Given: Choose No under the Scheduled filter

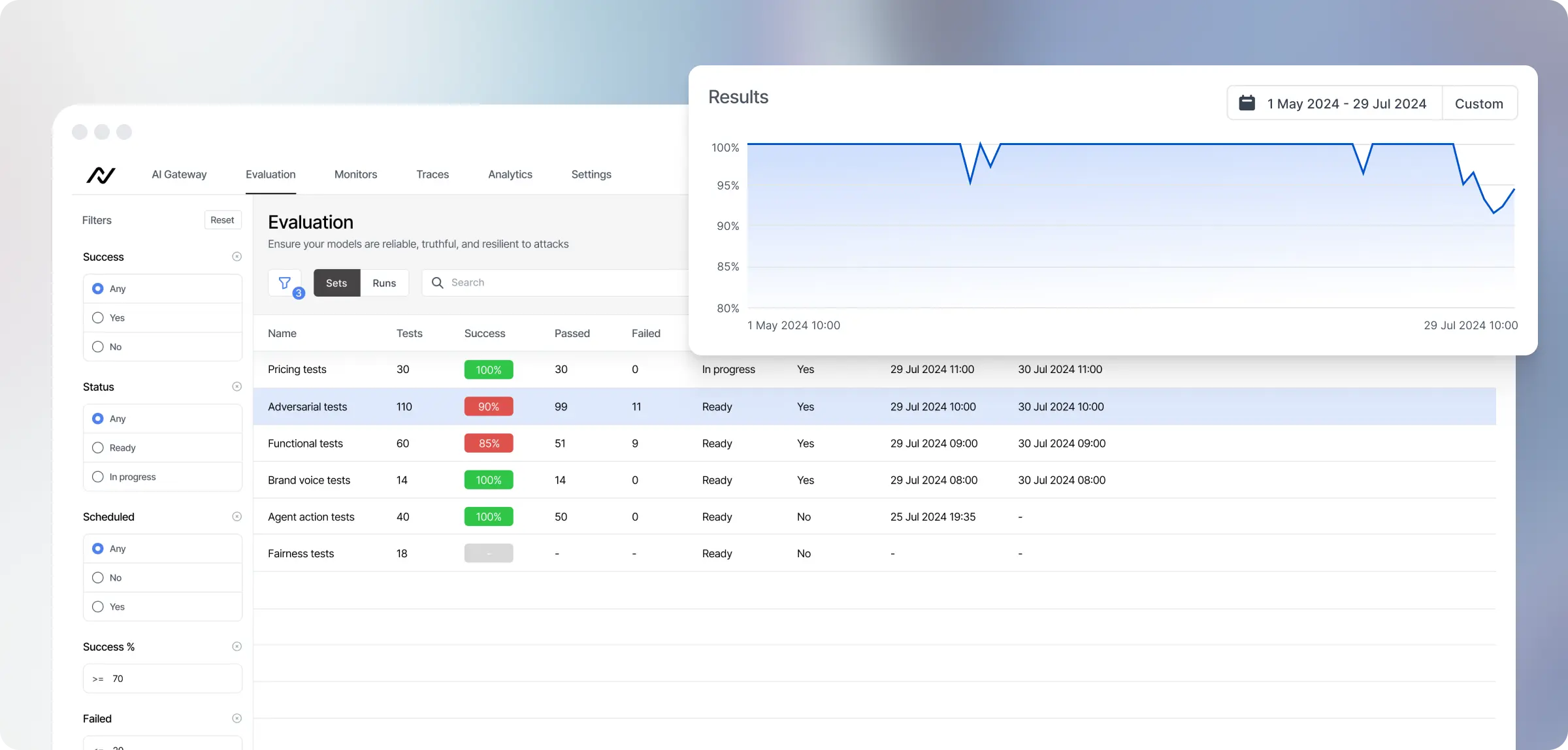Looking at the screenshot, I should (98, 578).
